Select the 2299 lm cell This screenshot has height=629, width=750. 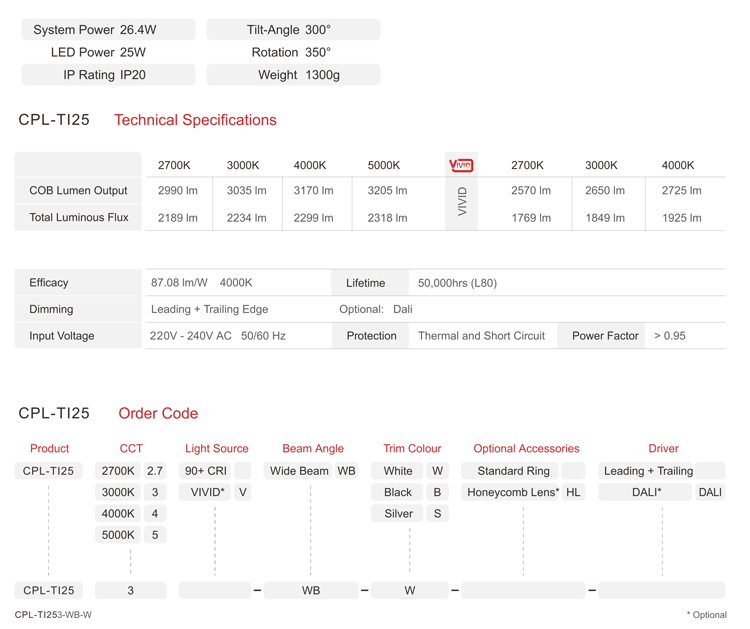(x=313, y=218)
